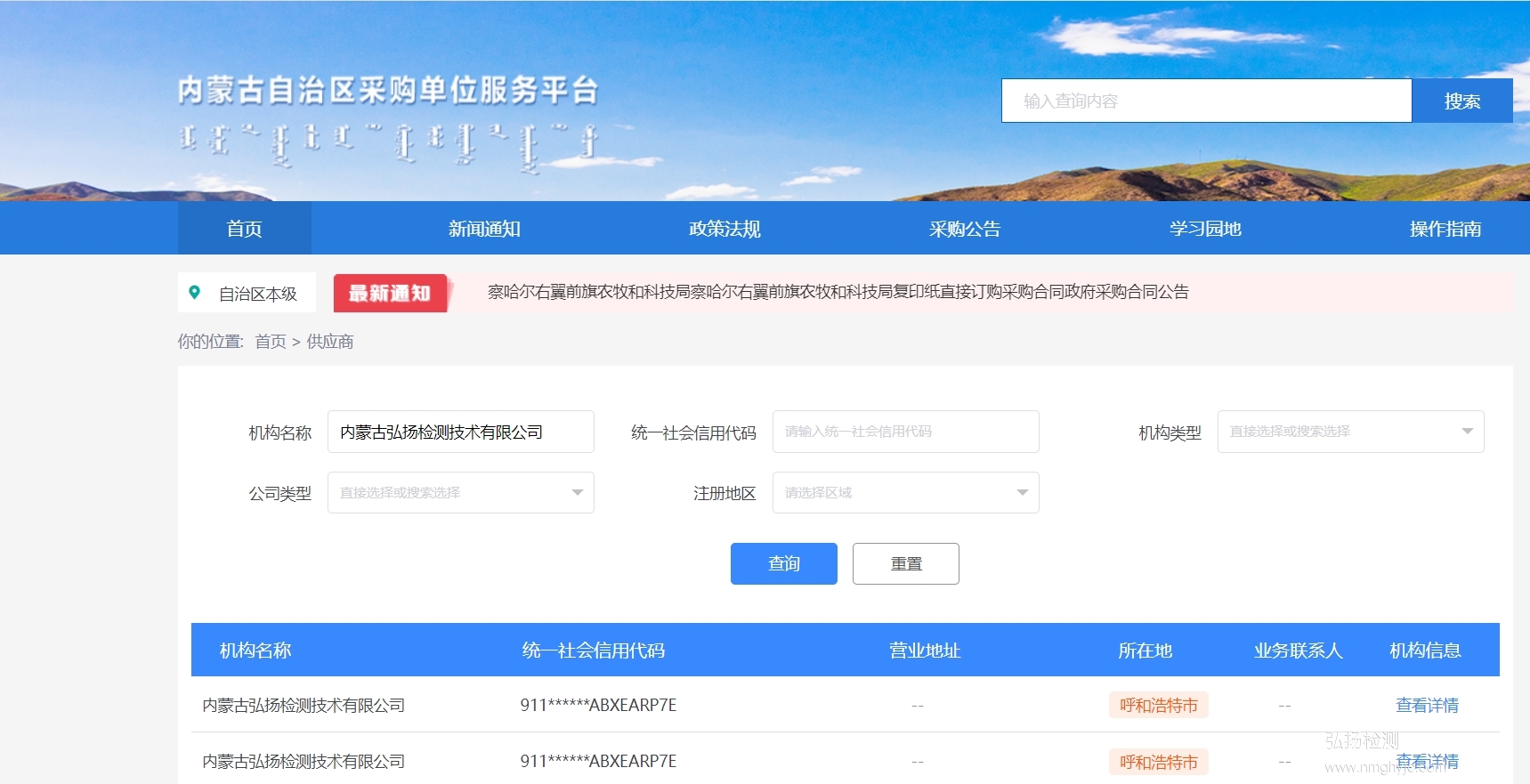Click the 机构名称 input field

point(460,432)
